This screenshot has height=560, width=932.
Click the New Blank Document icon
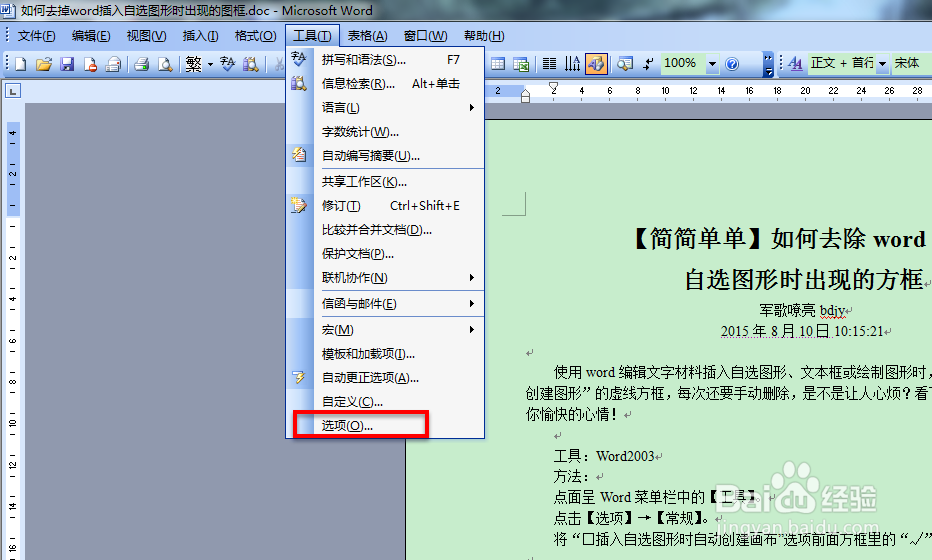(21, 64)
